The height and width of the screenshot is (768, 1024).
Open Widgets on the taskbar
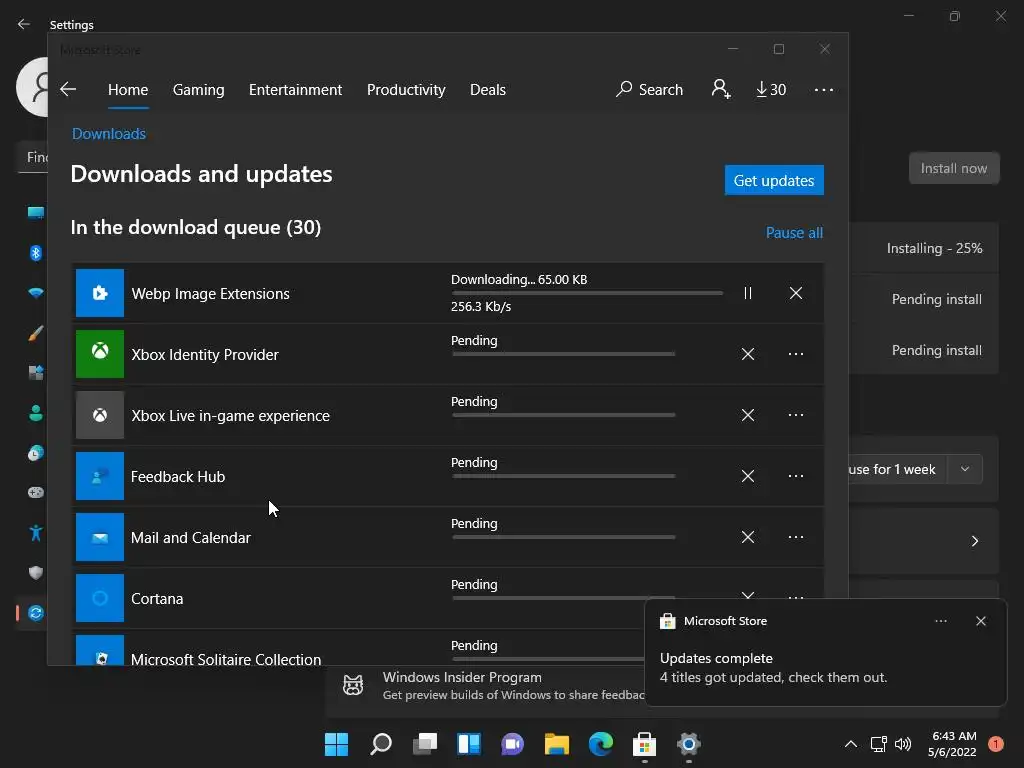(x=469, y=744)
